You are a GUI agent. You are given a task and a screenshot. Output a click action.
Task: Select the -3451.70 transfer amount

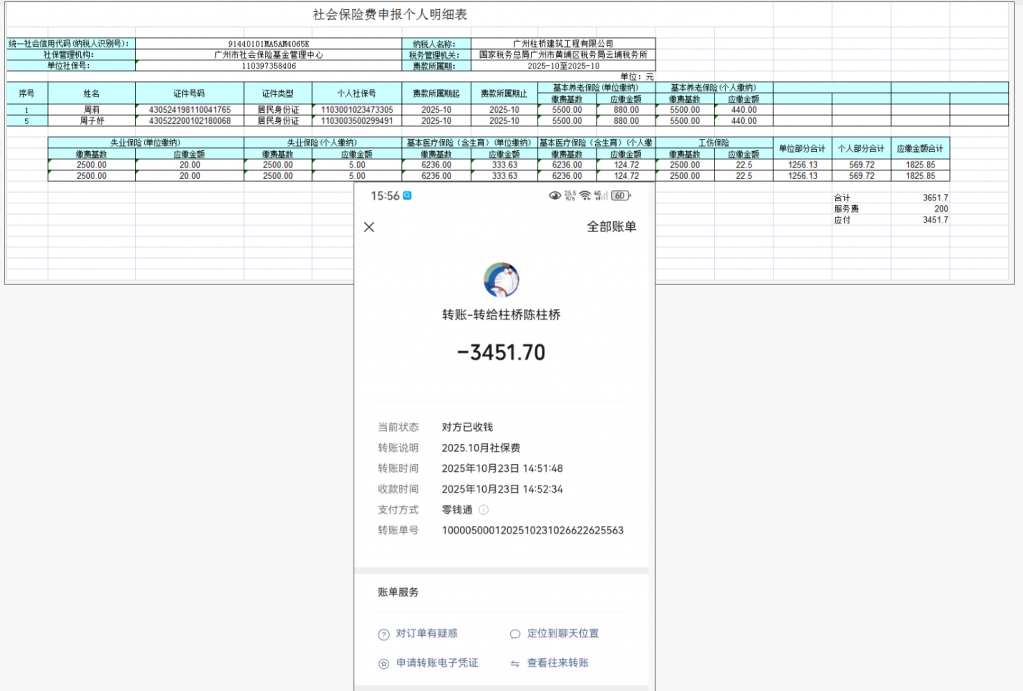[501, 352]
